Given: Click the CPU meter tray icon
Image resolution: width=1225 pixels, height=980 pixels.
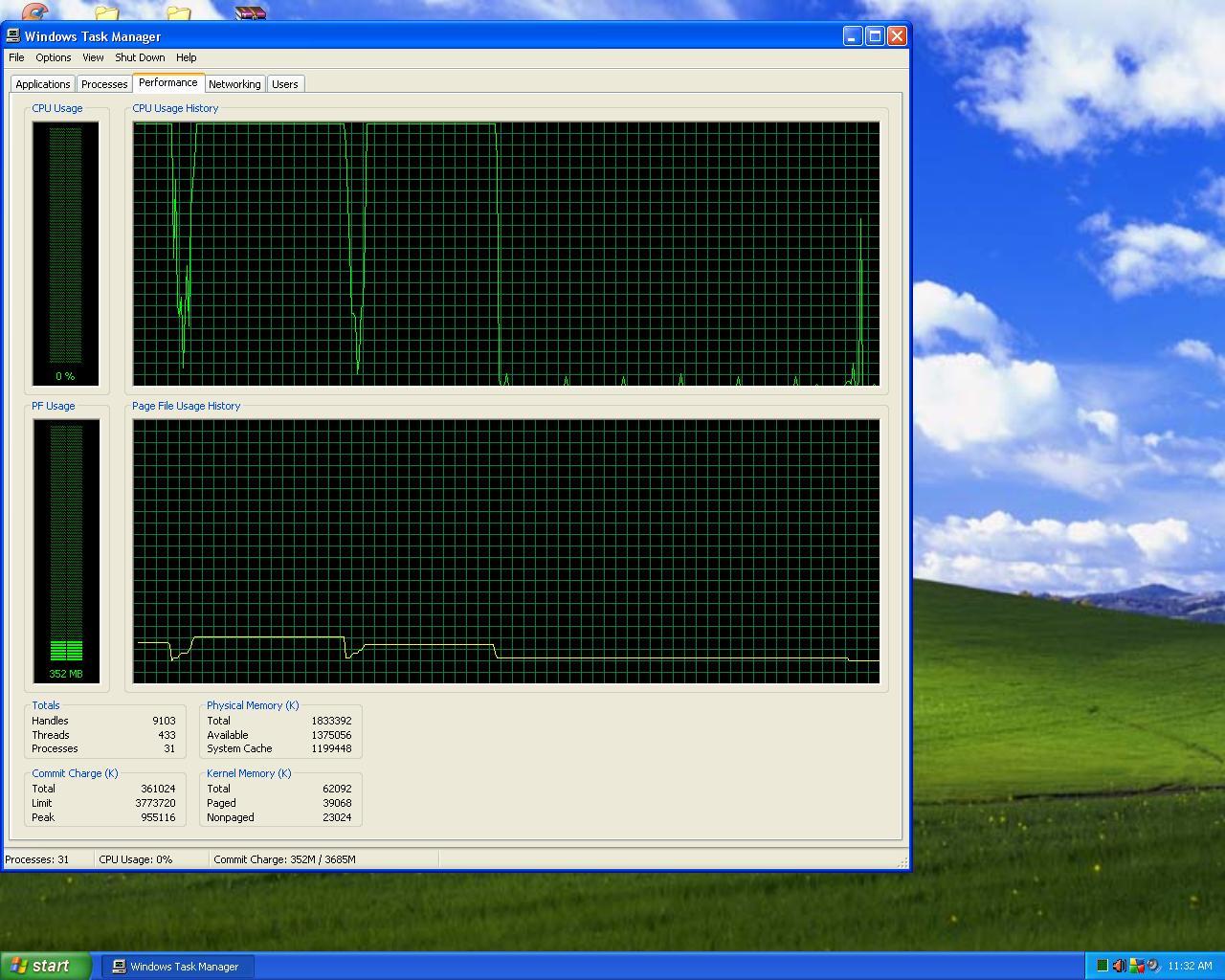Looking at the screenshot, I should tap(1102, 966).
